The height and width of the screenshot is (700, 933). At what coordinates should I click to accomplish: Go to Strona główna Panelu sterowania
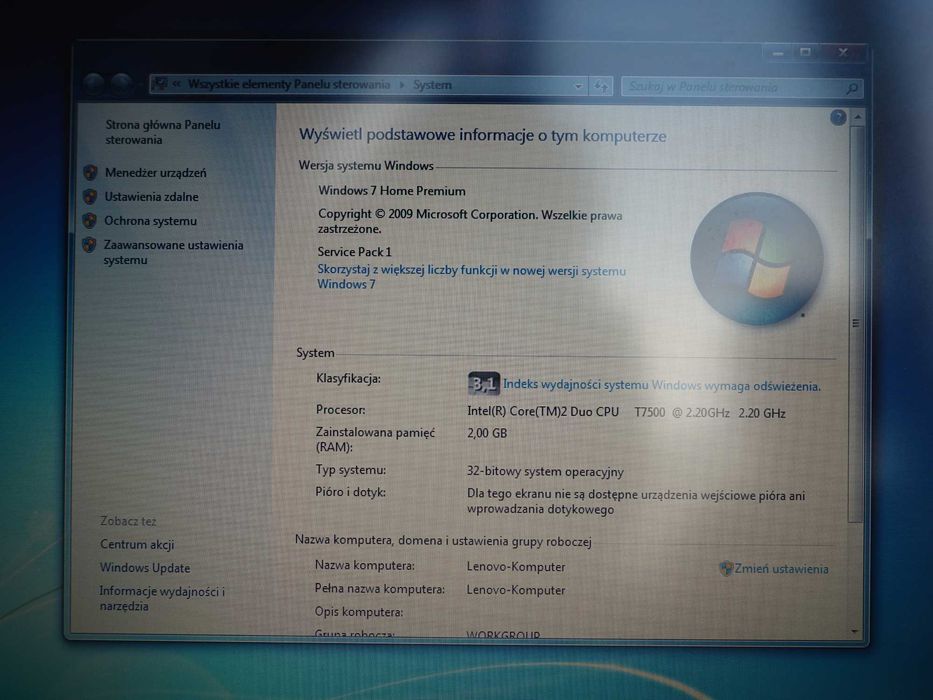[162, 132]
